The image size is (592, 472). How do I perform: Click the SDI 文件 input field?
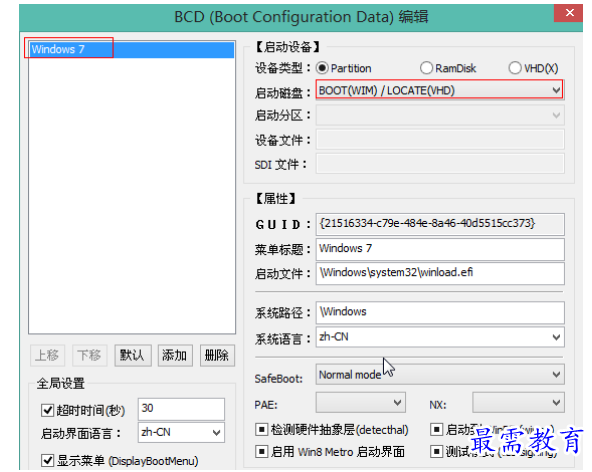point(440,164)
